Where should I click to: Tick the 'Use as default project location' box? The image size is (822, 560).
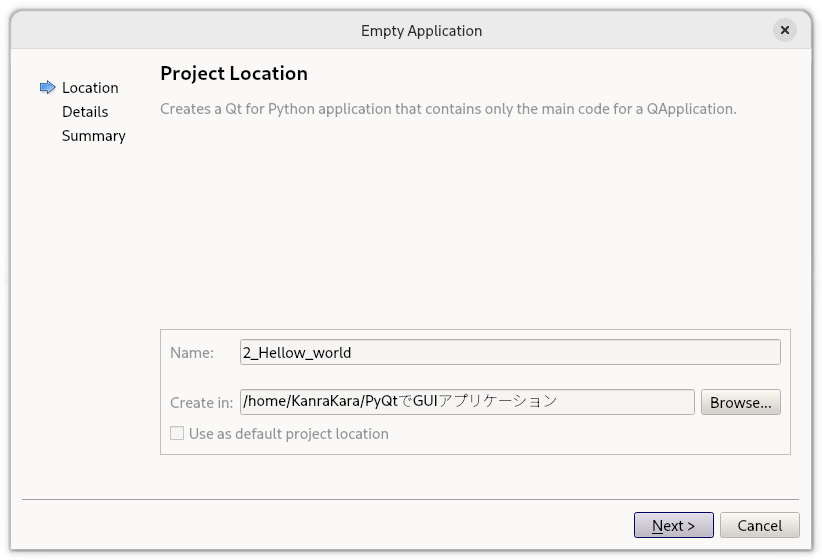tap(177, 434)
